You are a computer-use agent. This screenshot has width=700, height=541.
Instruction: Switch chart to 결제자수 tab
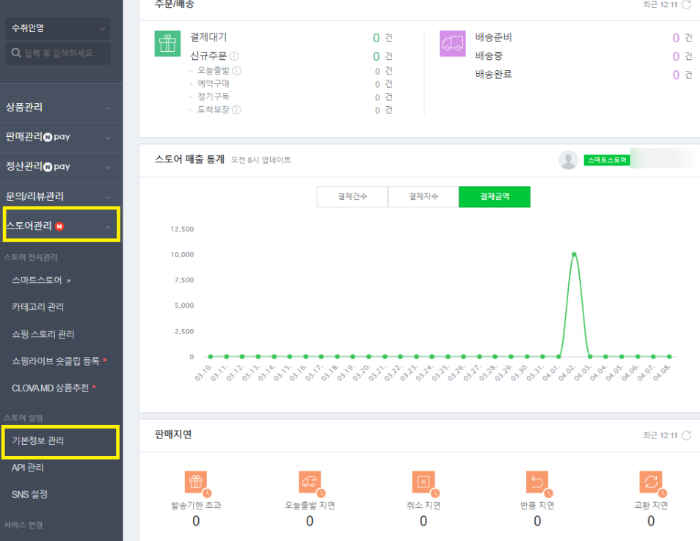coord(423,196)
